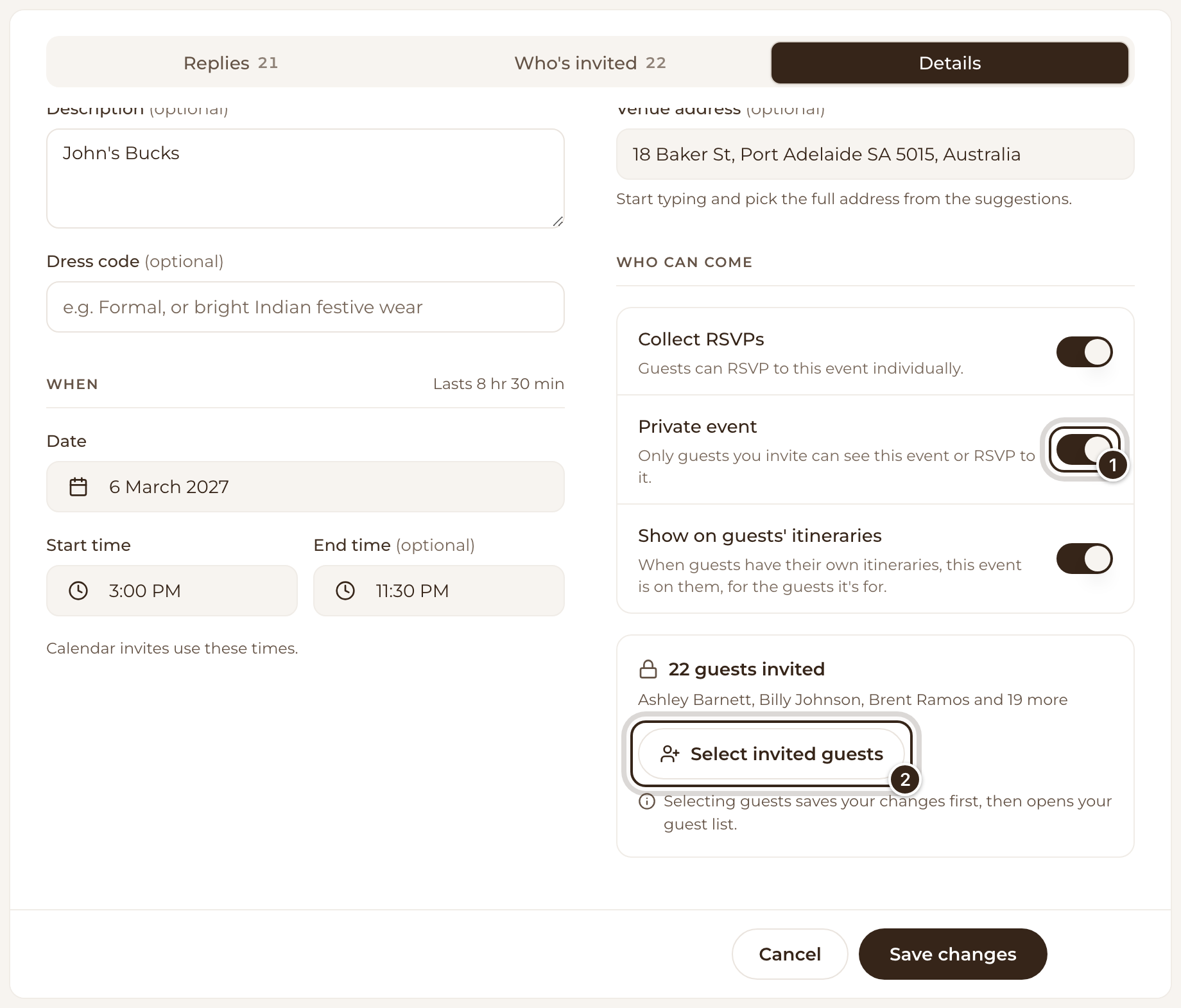Click the Venue address field
Image resolution: width=1181 pixels, height=1008 pixels.
[x=875, y=154]
